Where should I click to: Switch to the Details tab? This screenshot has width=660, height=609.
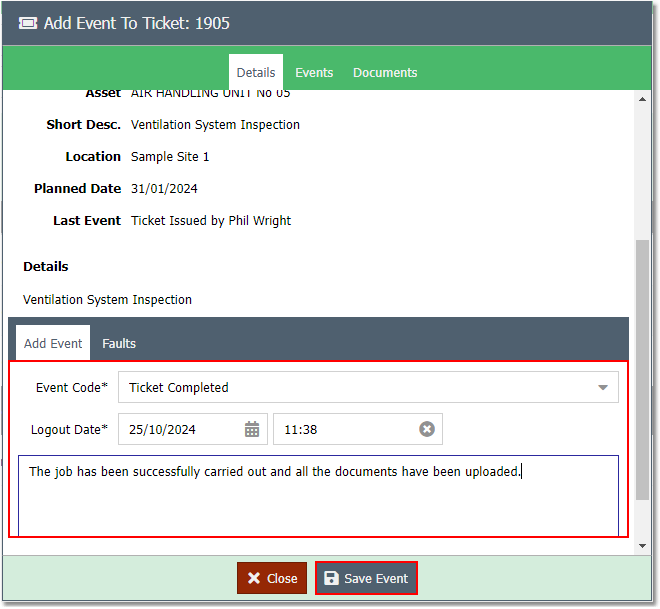coord(256,72)
